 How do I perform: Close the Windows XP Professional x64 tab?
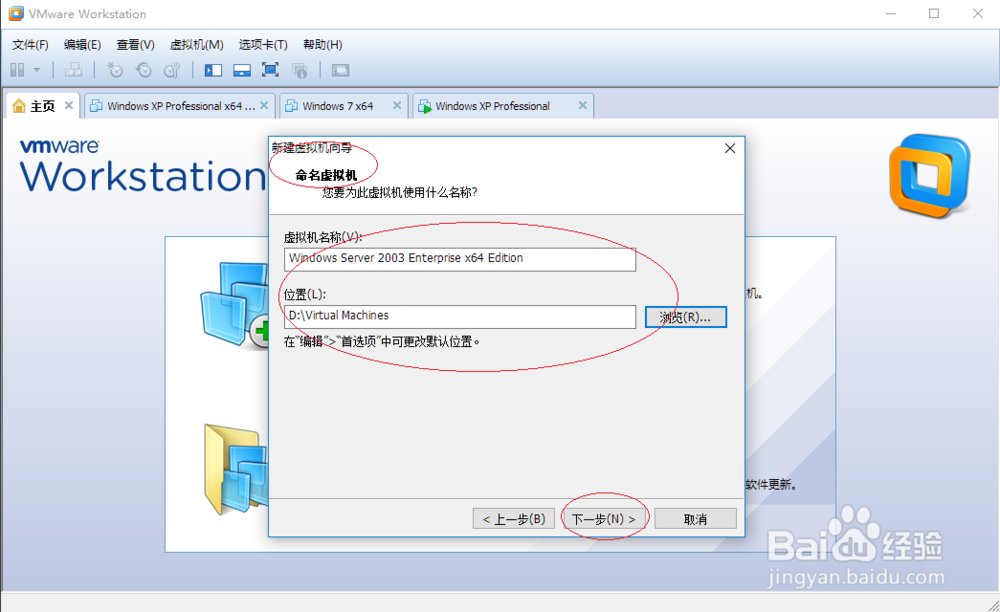[264, 105]
